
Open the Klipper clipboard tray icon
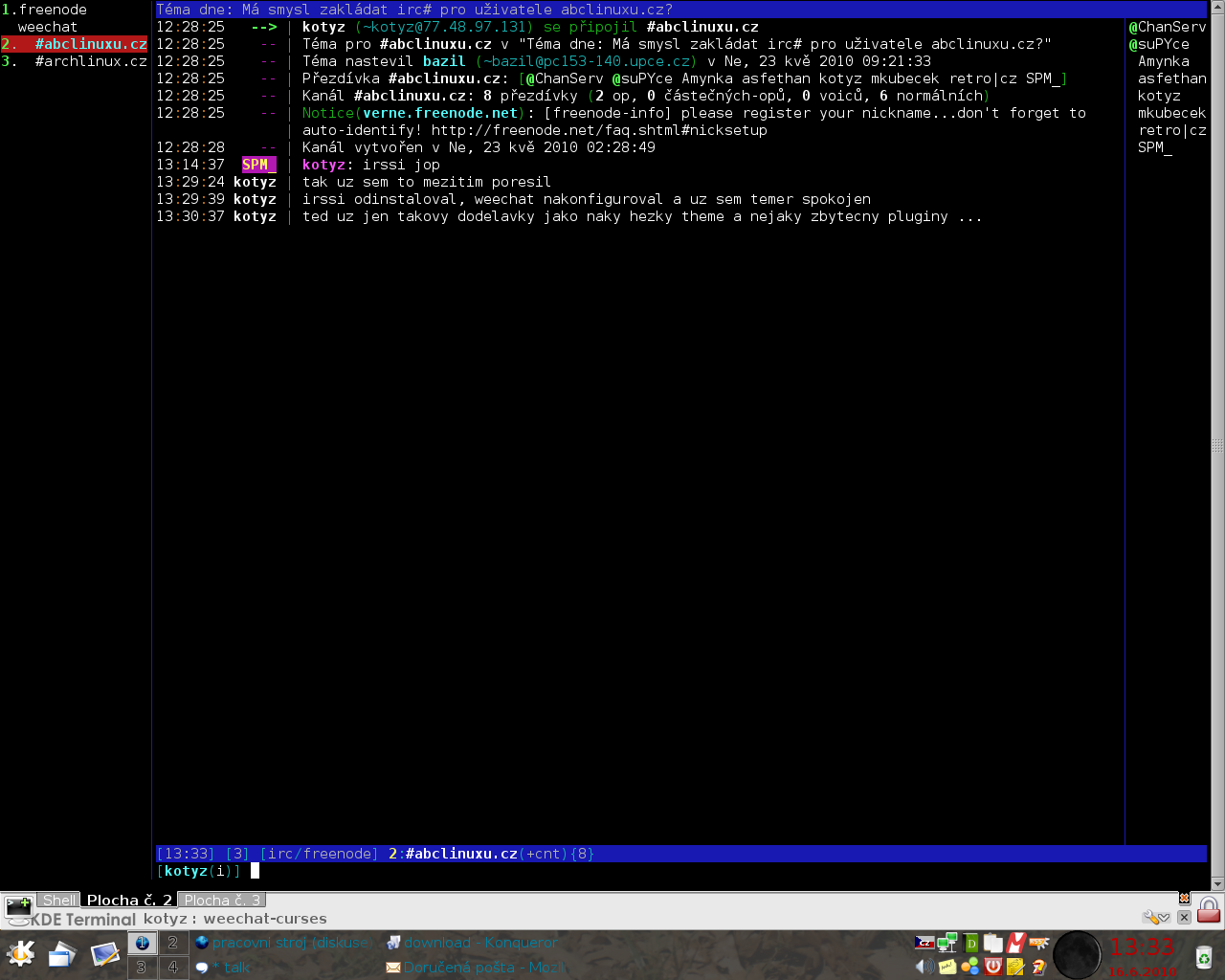click(x=992, y=943)
